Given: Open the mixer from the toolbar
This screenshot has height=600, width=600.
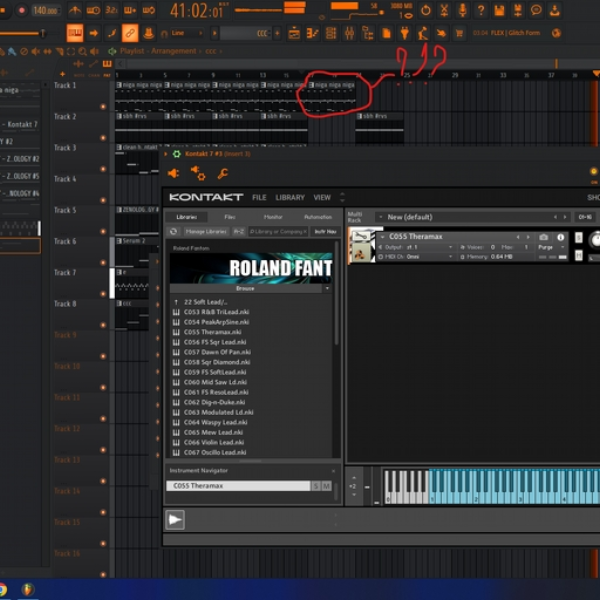Looking at the screenshot, I should (x=349, y=34).
